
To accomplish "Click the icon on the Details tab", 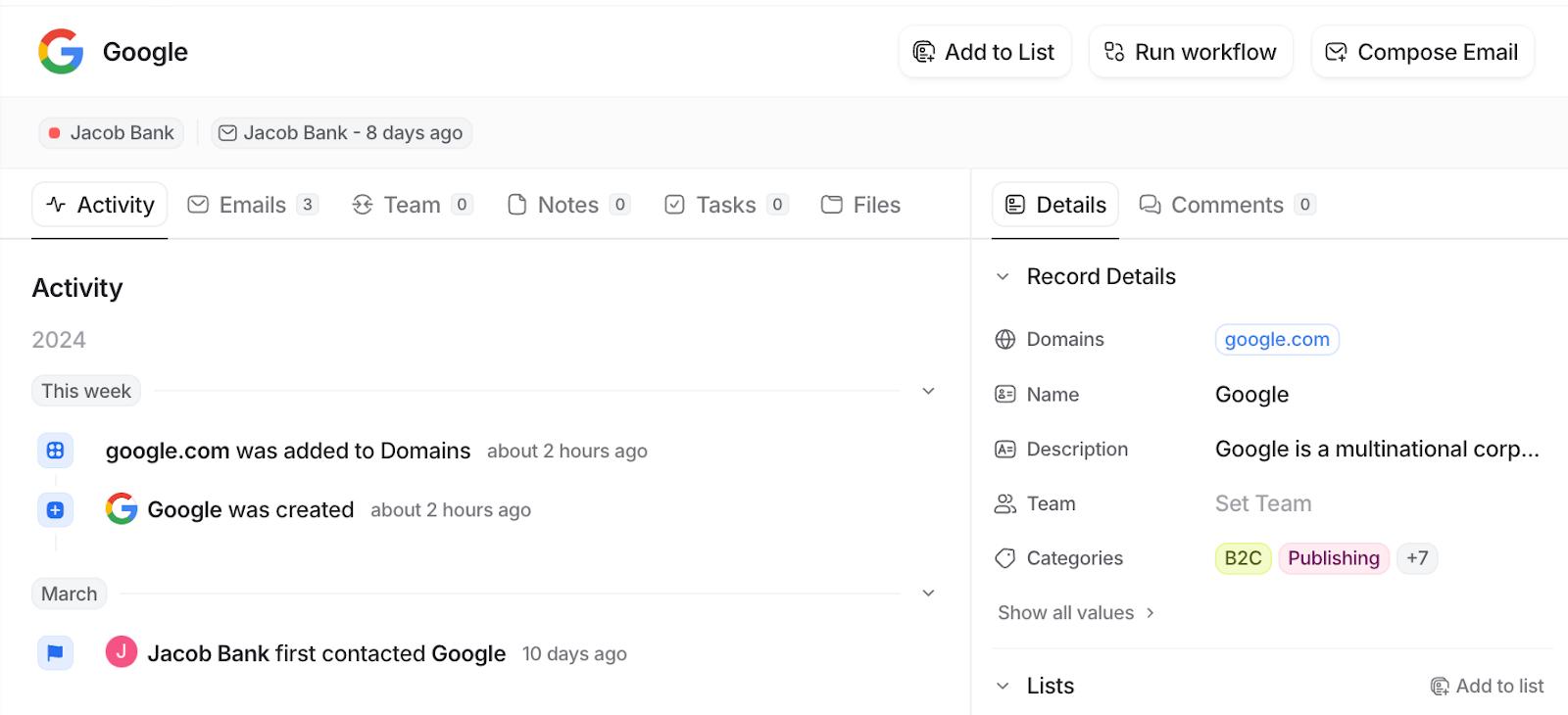I will click(x=1015, y=205).
